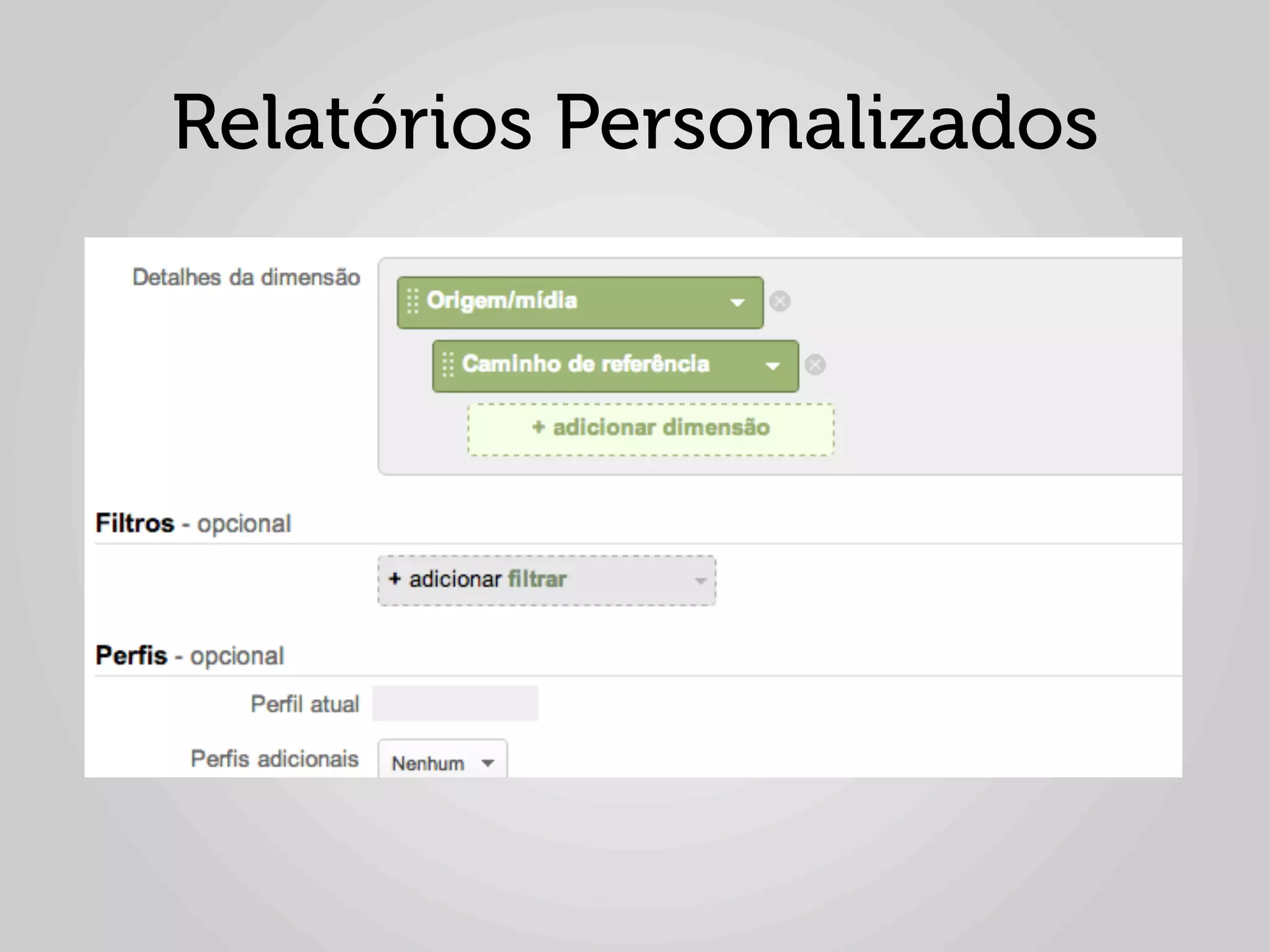Grab the drag handle on Origem/mídia
Screen dimensions: 1270x952
pyautogui.click(x=412, y=301)
